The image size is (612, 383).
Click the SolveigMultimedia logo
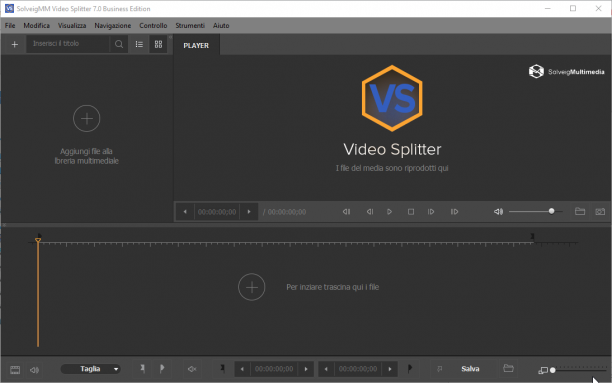(566, 71)
